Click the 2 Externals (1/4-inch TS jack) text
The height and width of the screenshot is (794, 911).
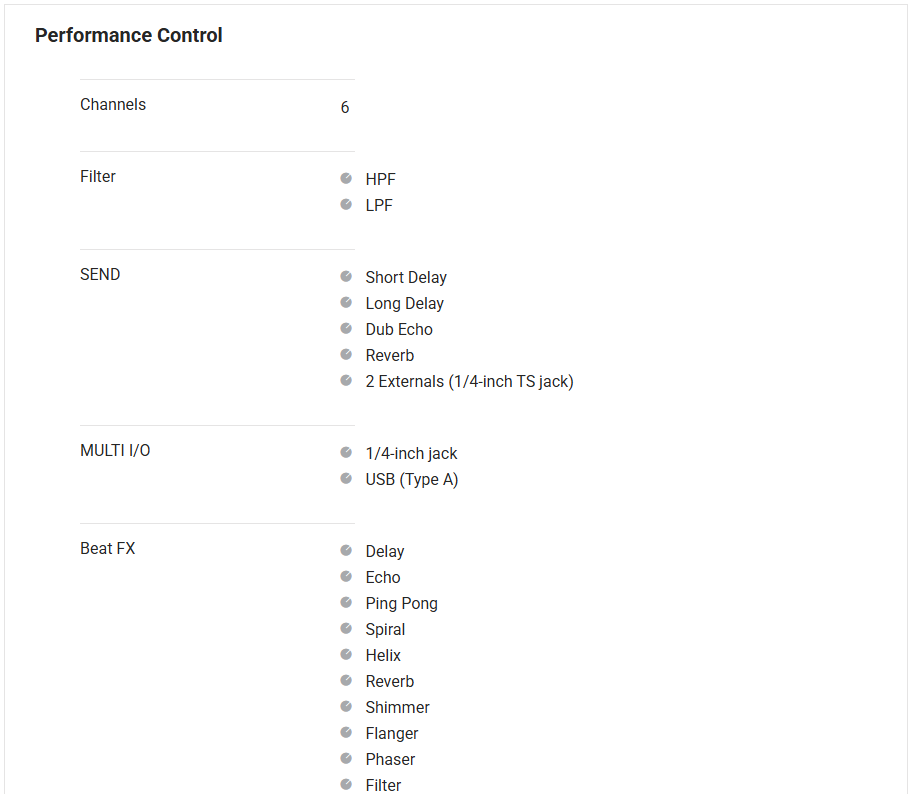(469, 382)
